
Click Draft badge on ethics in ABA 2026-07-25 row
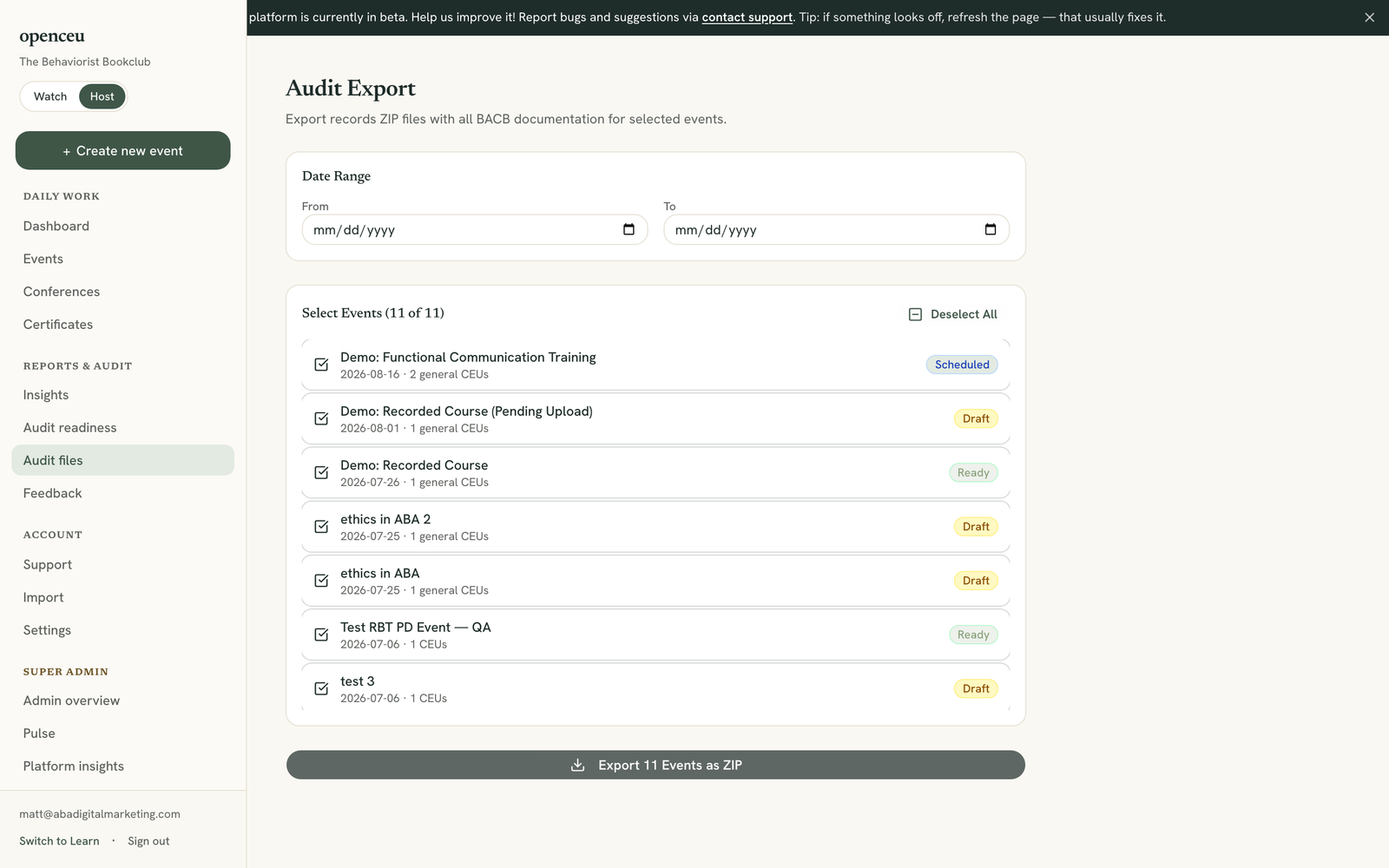click(976, 581)
